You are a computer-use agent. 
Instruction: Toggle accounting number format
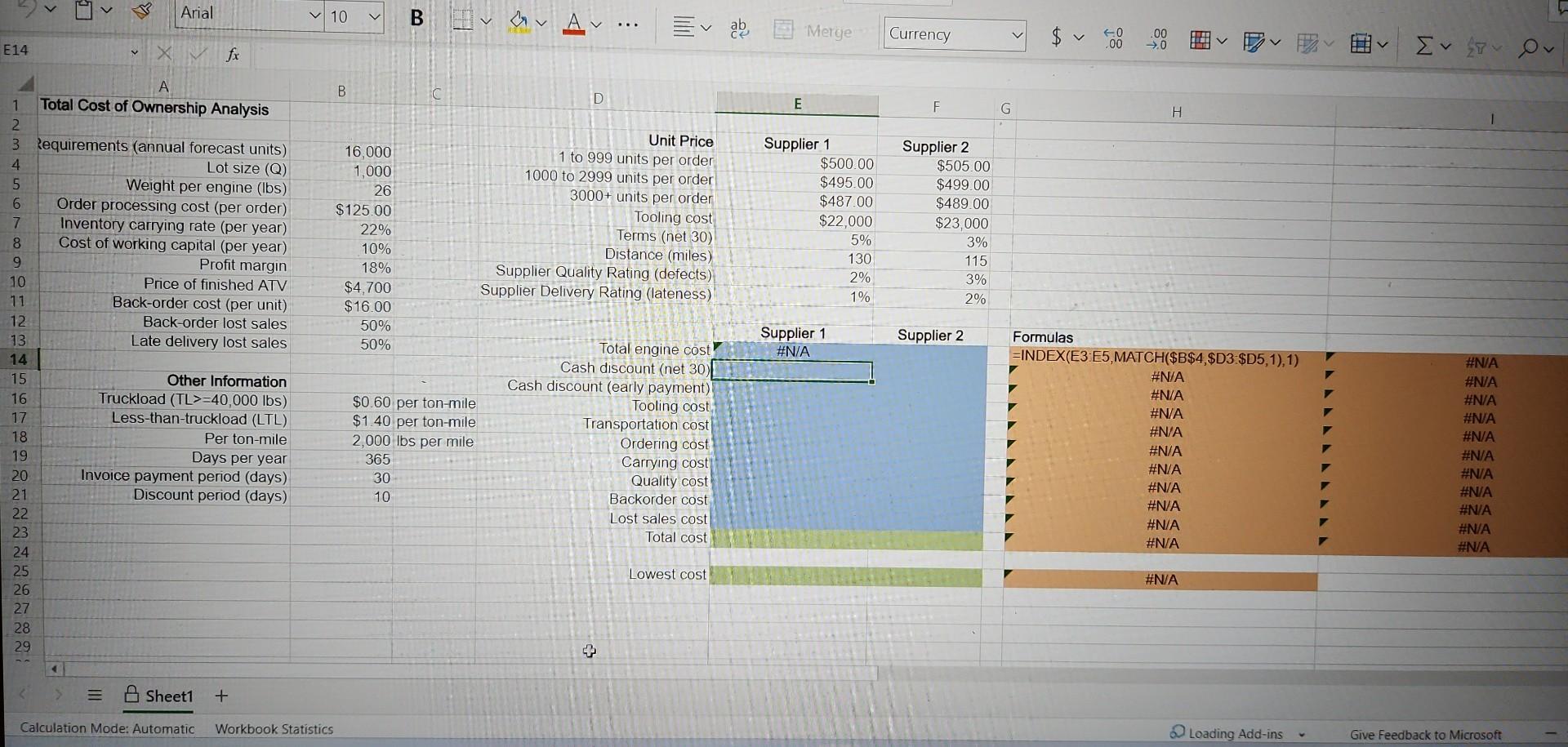click(x=1057, y=38)
